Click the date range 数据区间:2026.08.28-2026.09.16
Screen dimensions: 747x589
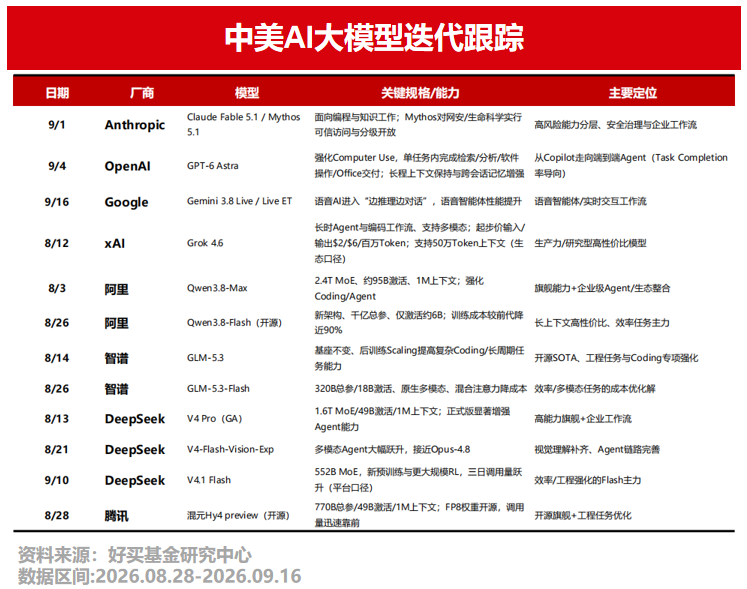pyautogui.click(x=160, y=576)
